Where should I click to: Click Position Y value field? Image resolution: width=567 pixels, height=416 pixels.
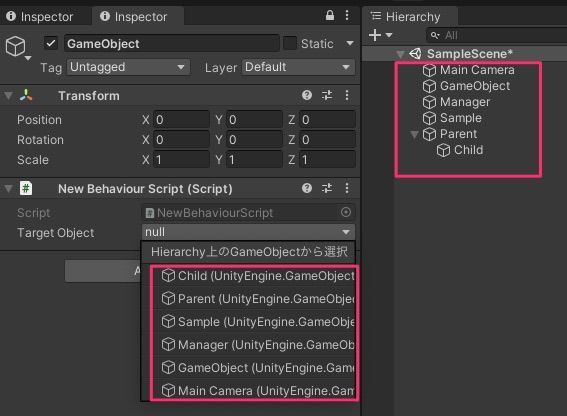(255, 119)
